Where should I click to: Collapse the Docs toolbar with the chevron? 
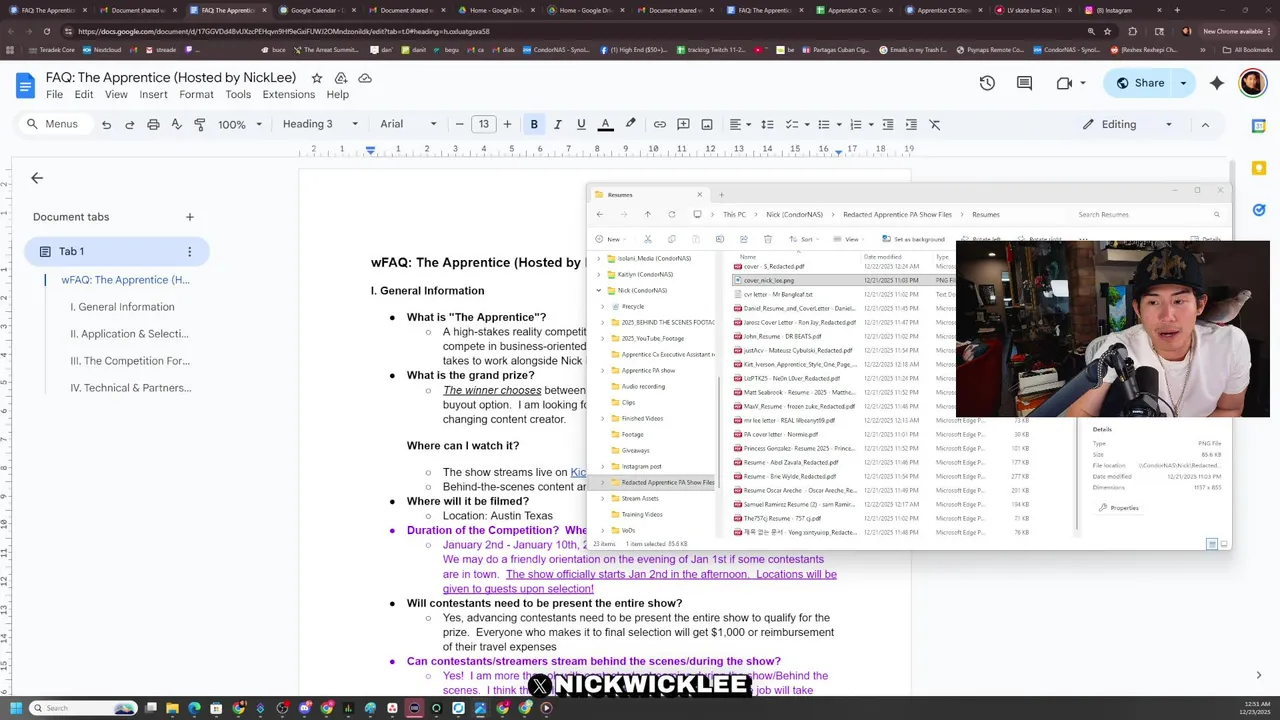click(1205, 124)
